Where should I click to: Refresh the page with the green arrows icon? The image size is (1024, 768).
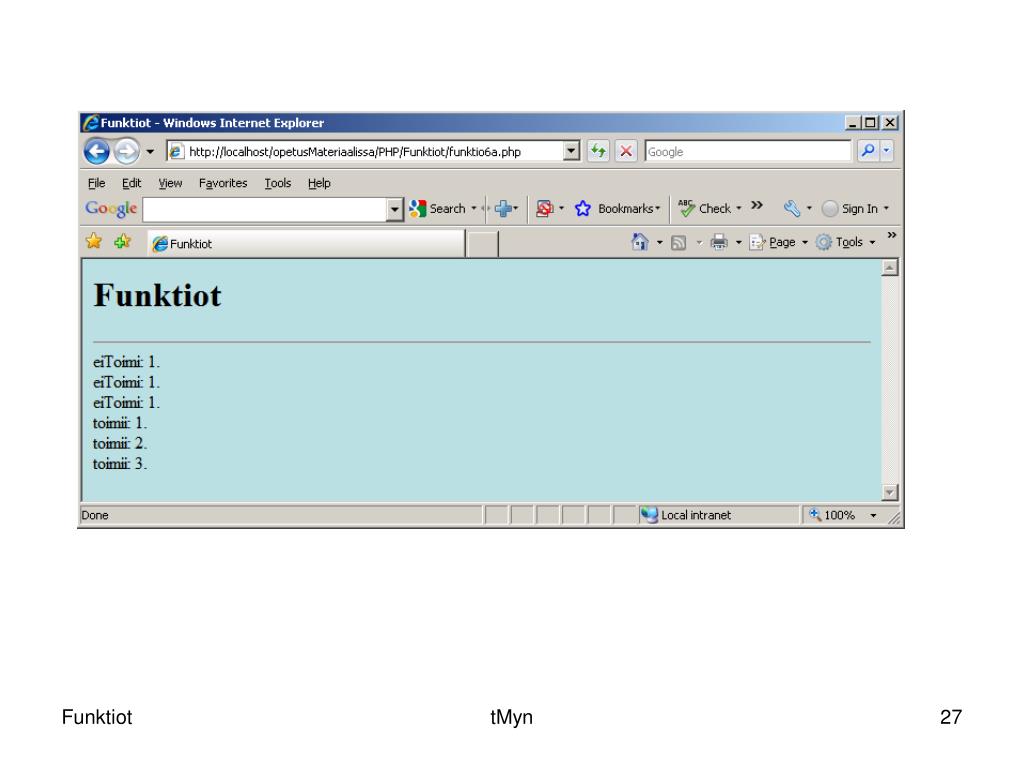point(598,152)
